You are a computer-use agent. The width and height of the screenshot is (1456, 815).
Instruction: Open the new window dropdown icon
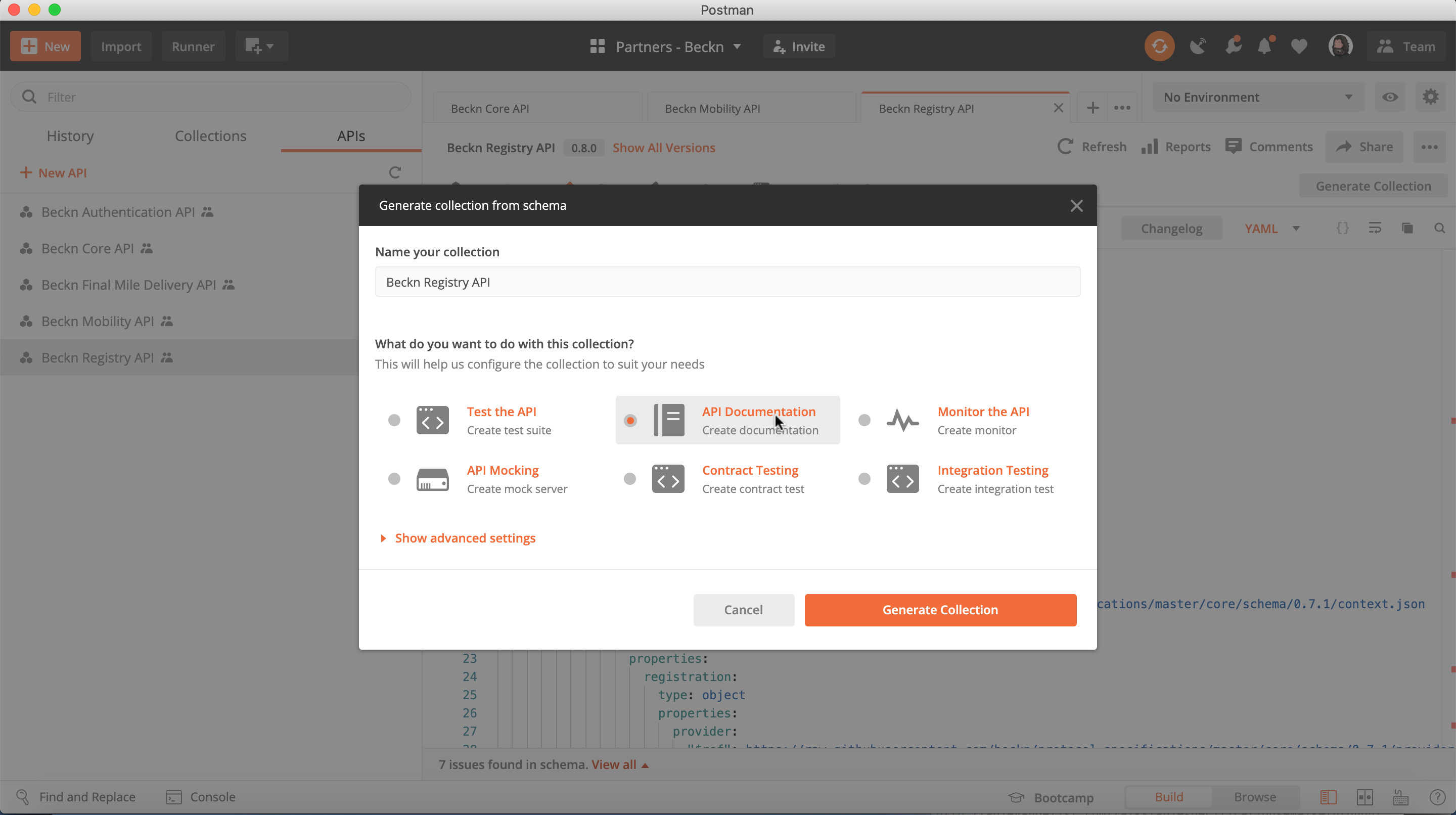coord(261,47)
